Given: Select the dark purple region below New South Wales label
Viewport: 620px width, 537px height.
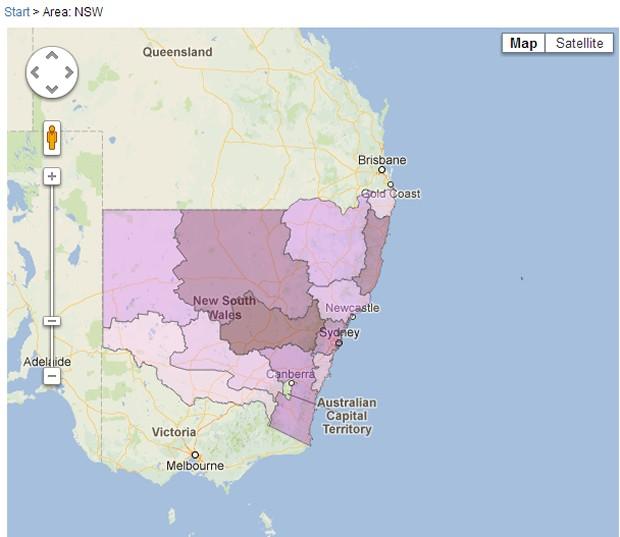Looking at the screenshot, I should [x=265, y=330].
